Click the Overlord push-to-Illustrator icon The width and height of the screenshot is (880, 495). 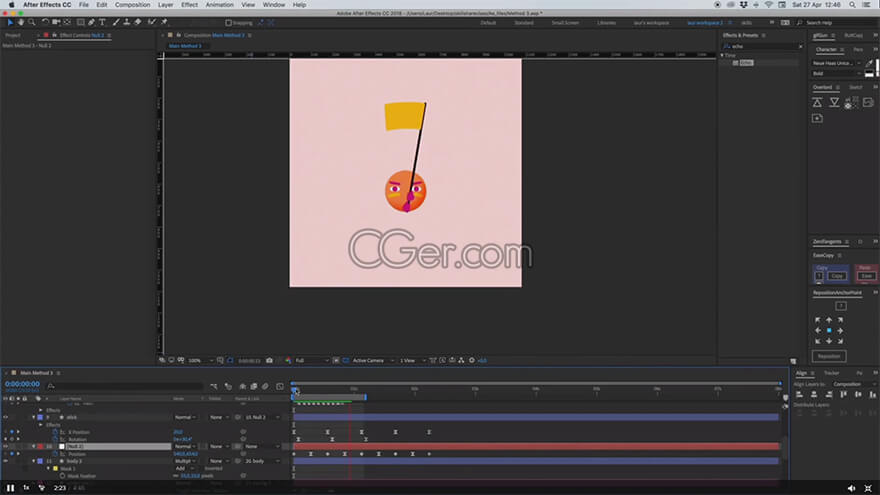click(817, 102)
